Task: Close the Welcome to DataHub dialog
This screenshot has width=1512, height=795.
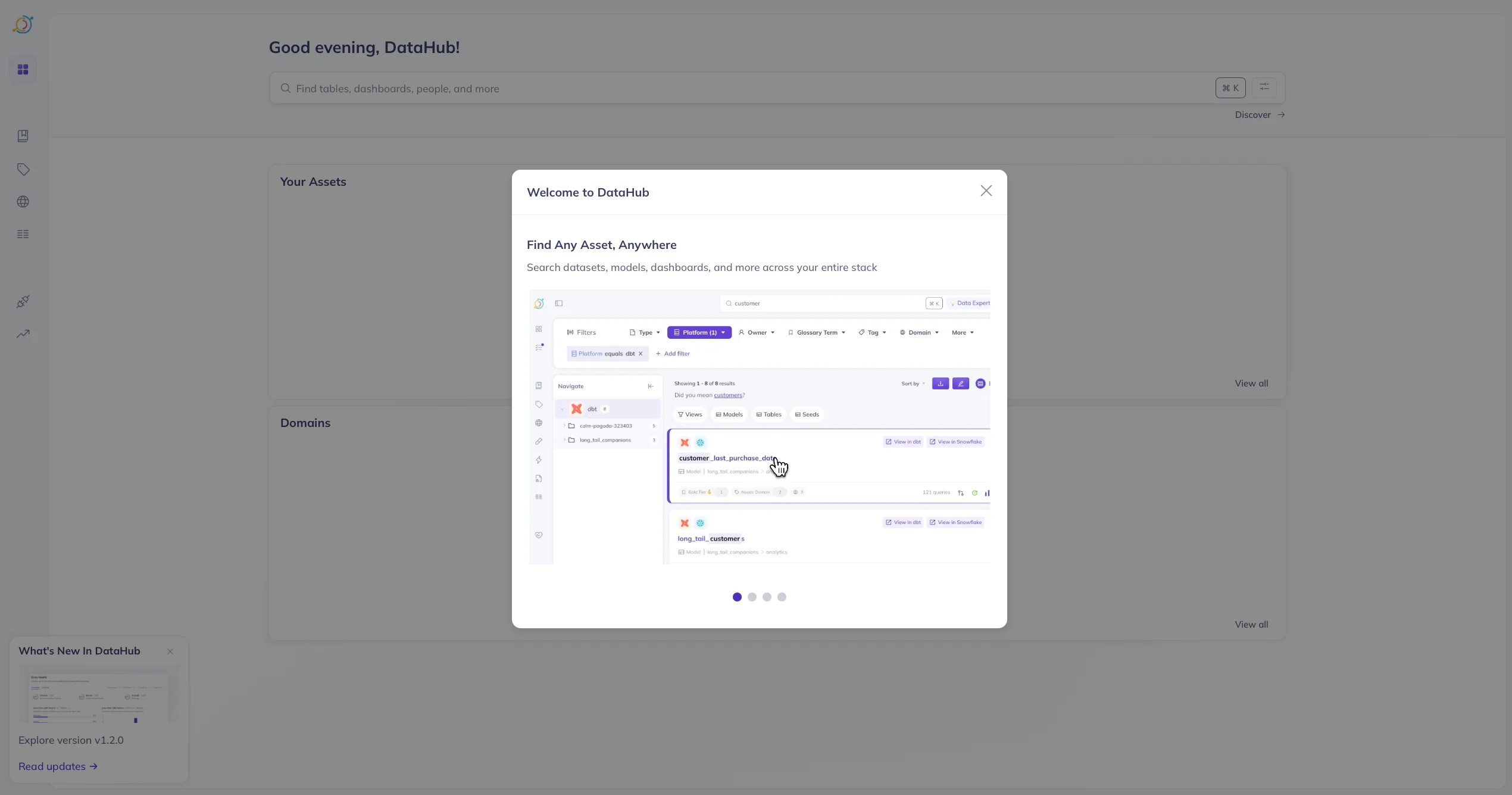Action: coord(986,191)
